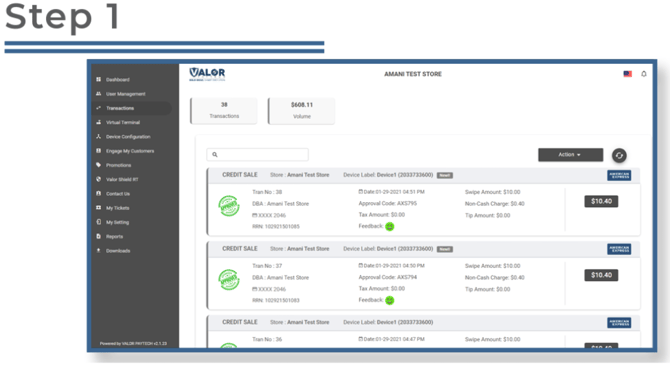Image resolution: width=670 pixels, height=377 pixels.
Task: Click the Dashboard sidebar icon
Action: [99, 80]
